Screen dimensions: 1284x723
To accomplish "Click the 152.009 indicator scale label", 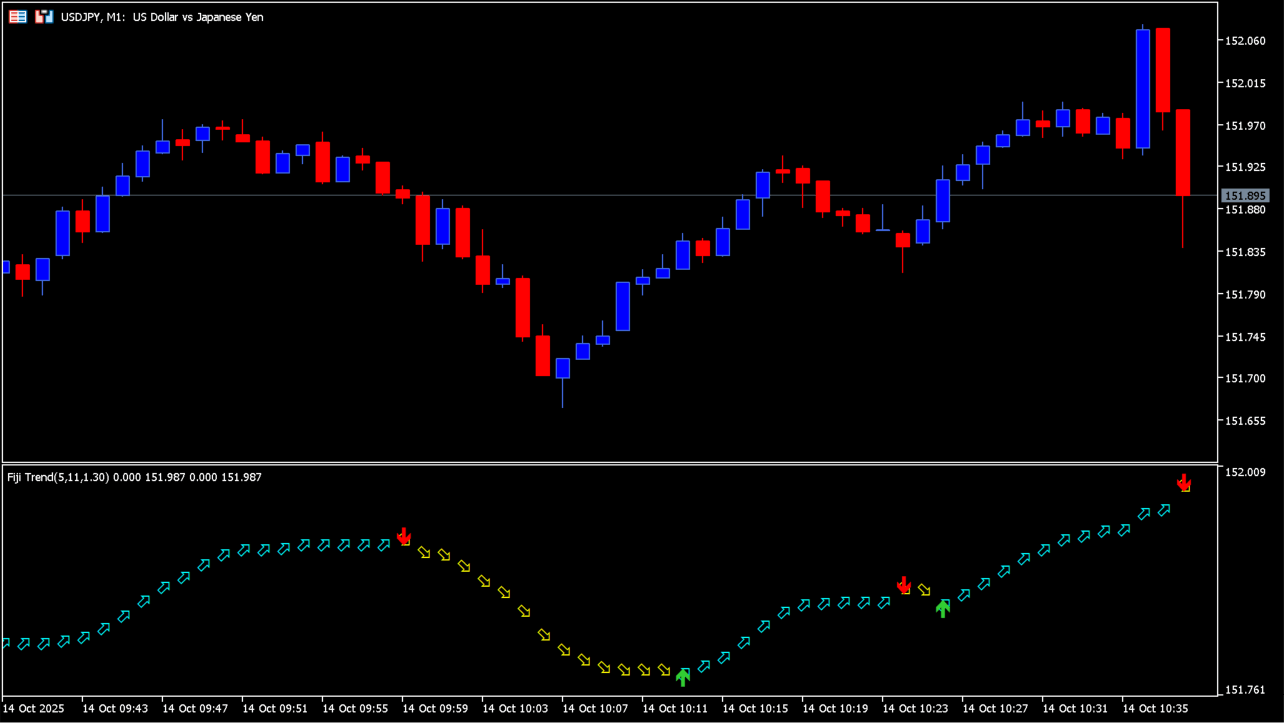I will [1245, 472].
